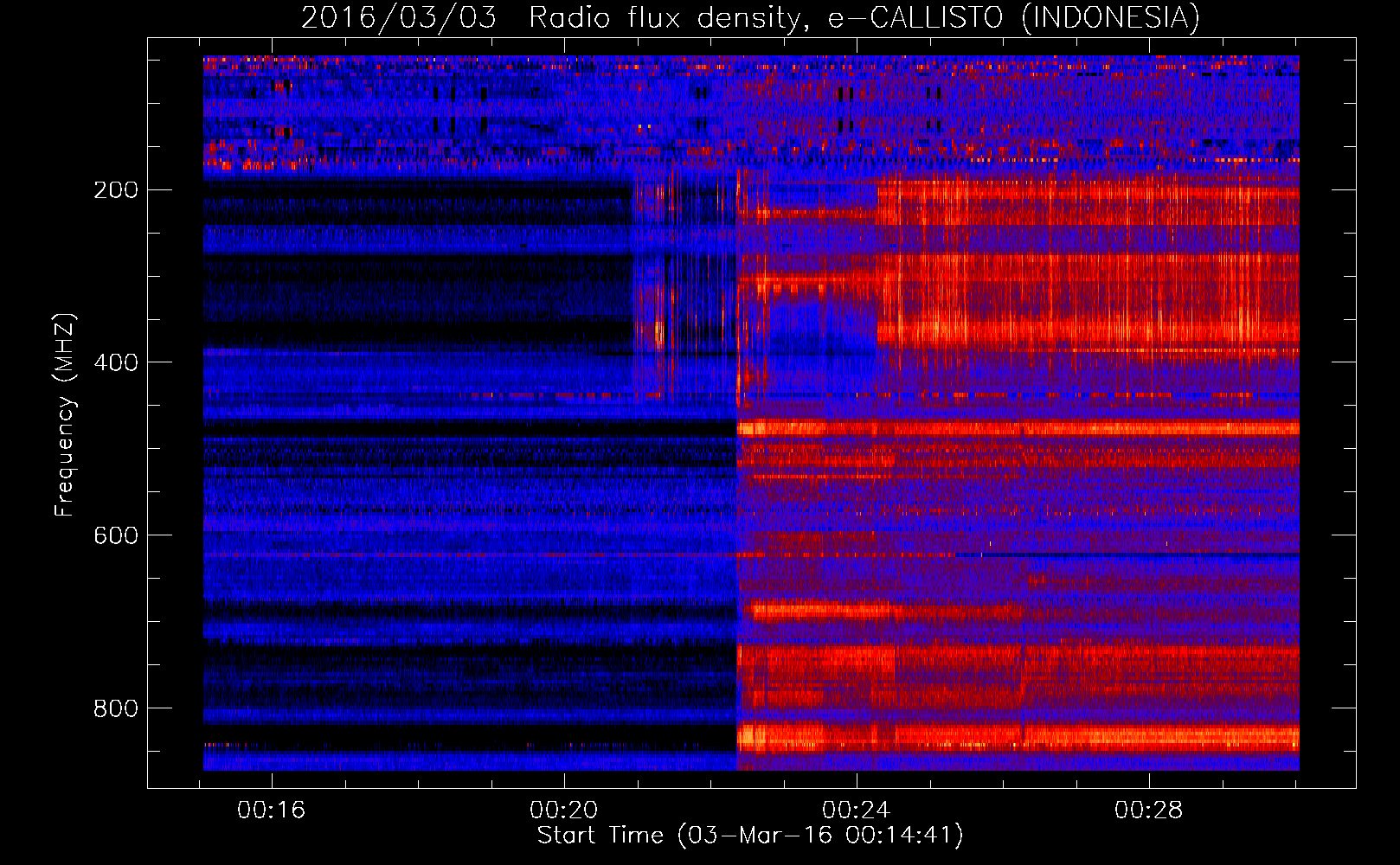Click the Frequency (MHZ) vertical axis title
This screenshot has height=865, width=1400.
click(x=65, y=414)
